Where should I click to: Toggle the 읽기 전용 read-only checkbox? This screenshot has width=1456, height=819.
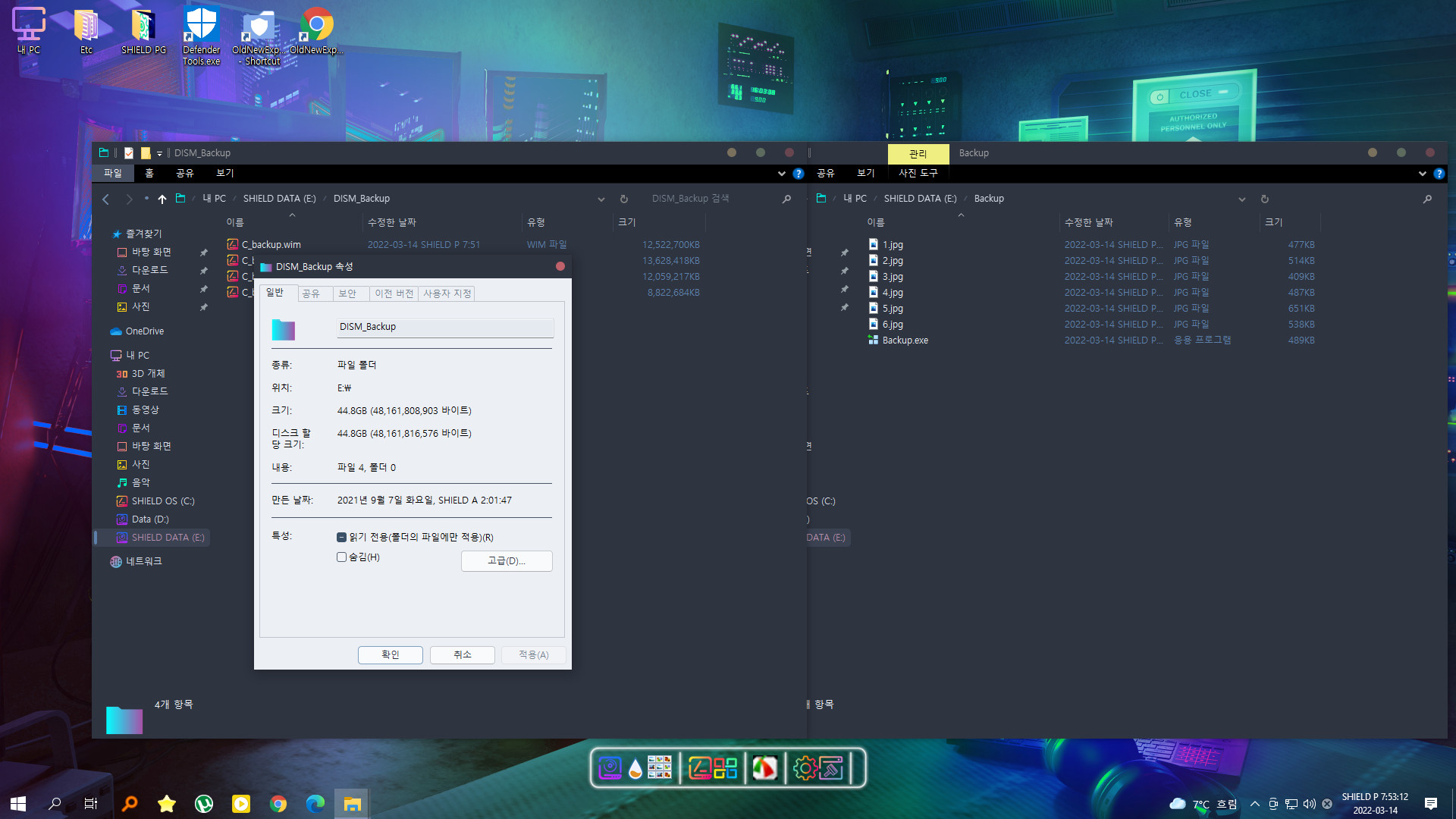(x=341, y=538)
